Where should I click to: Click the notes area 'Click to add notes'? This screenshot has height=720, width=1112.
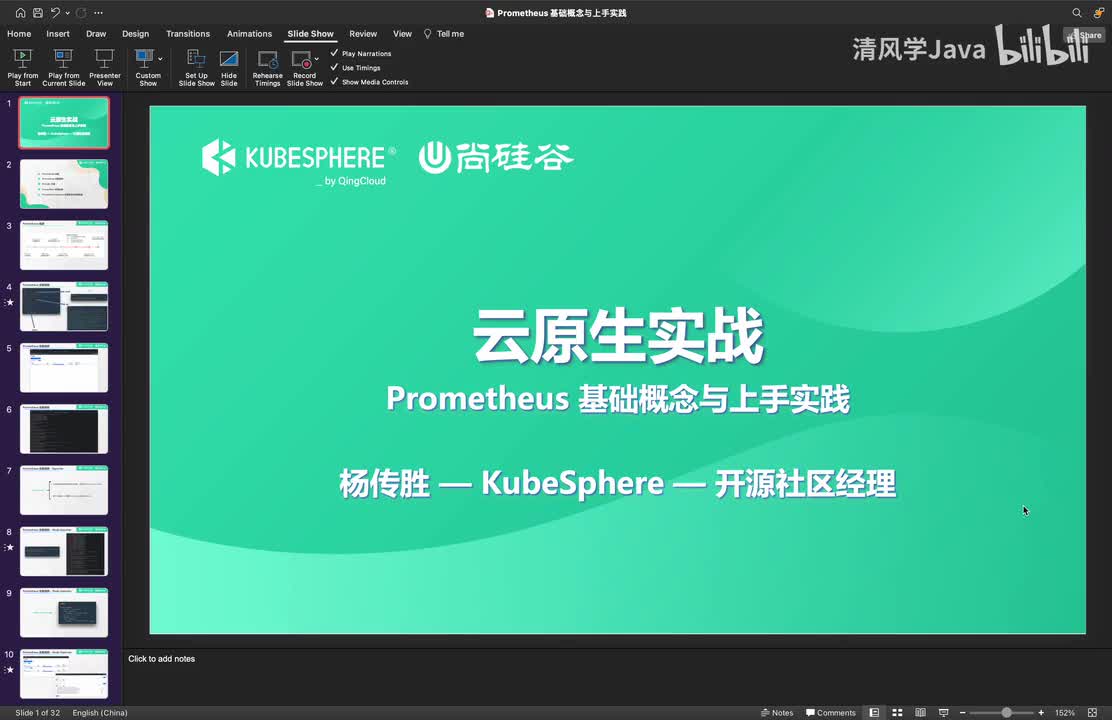[161, 659]
